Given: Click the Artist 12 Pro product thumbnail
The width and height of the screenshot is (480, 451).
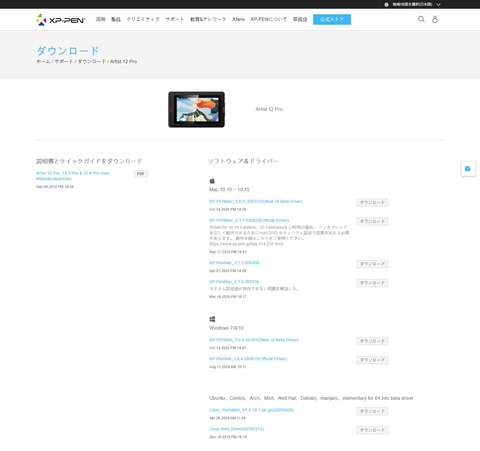Looking at the screenshot, I should (196, 109).
